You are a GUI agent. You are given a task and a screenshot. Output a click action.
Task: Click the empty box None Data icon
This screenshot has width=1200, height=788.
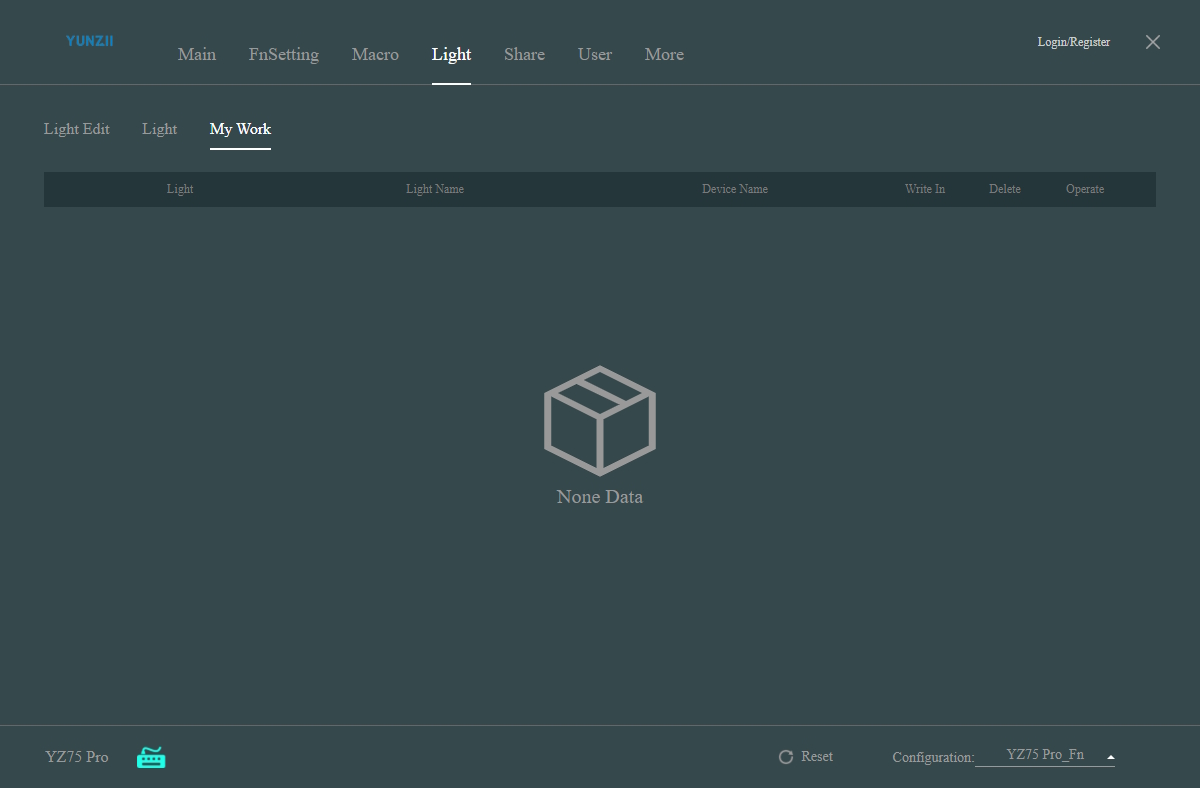[x=599, y=420]
